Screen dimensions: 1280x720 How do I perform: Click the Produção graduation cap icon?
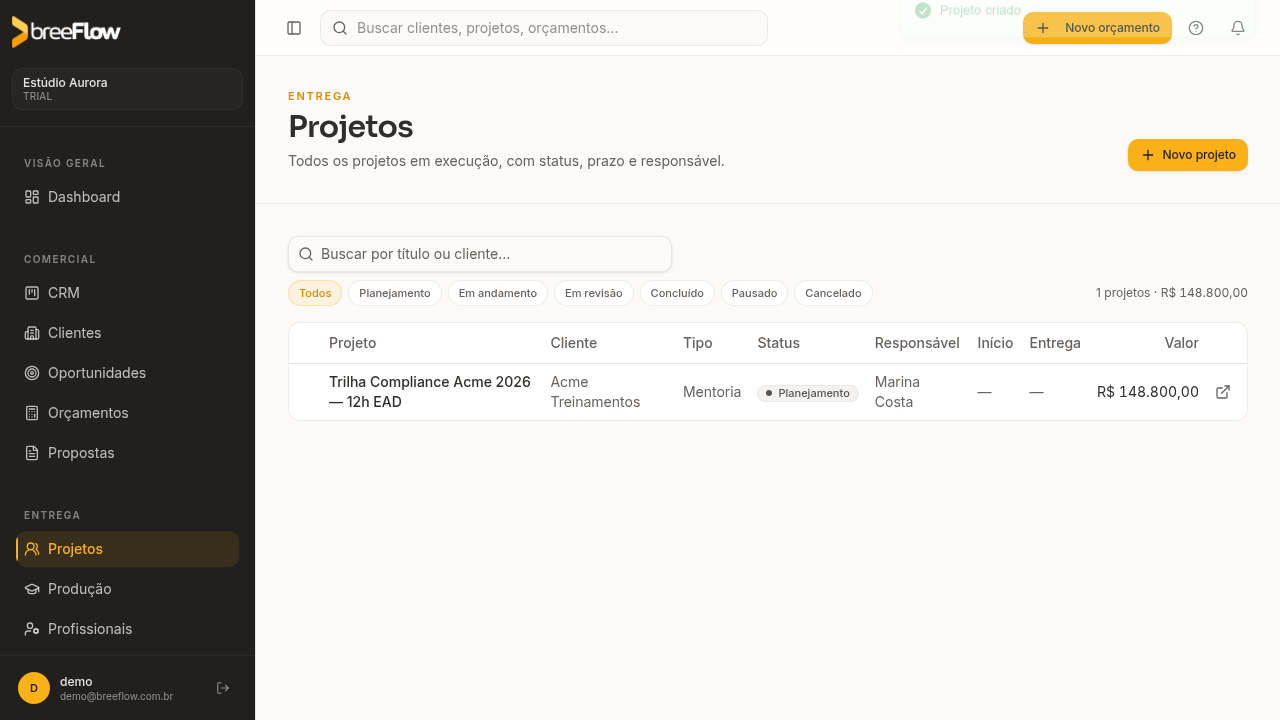click(32, 589)
